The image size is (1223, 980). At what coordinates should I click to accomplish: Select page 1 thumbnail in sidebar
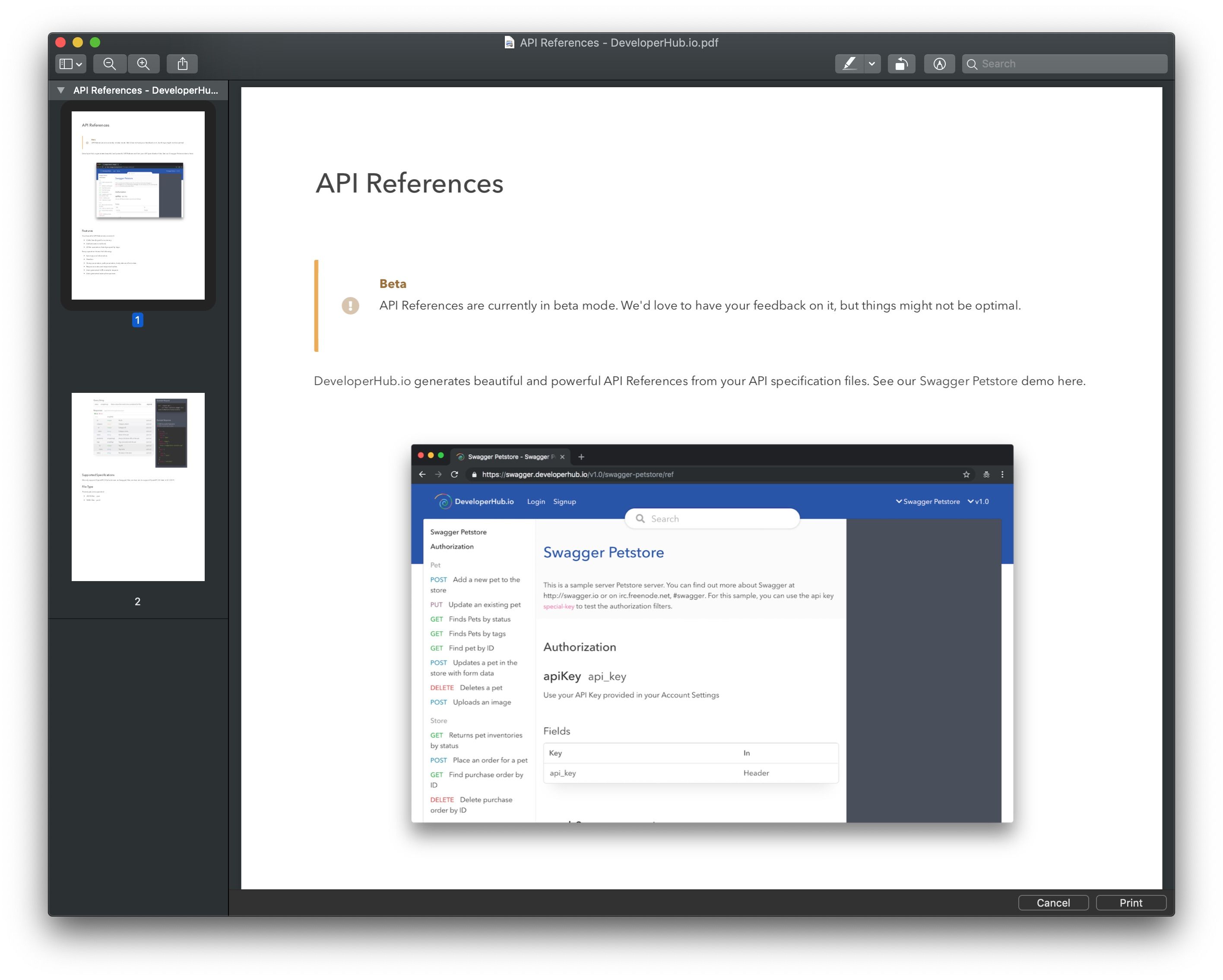(138, 205)
